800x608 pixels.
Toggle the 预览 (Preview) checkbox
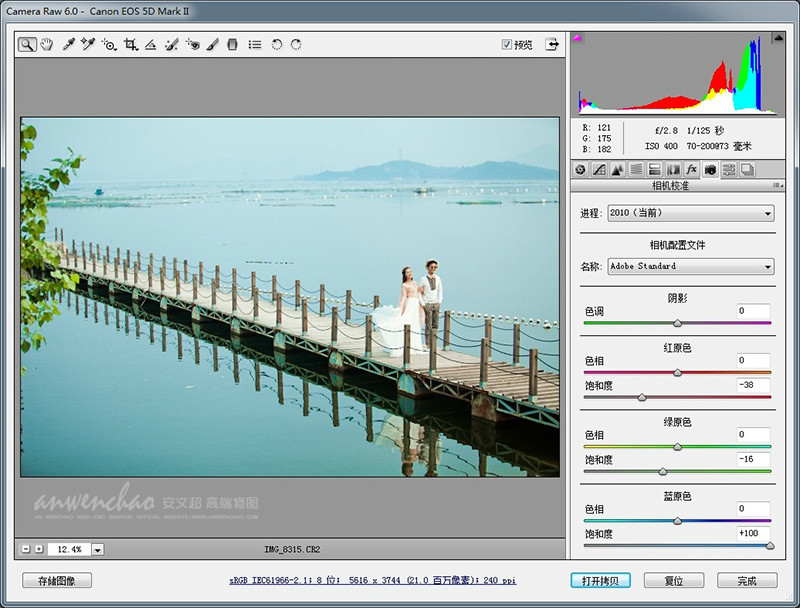pyautogui.click(x=506, y=45)
